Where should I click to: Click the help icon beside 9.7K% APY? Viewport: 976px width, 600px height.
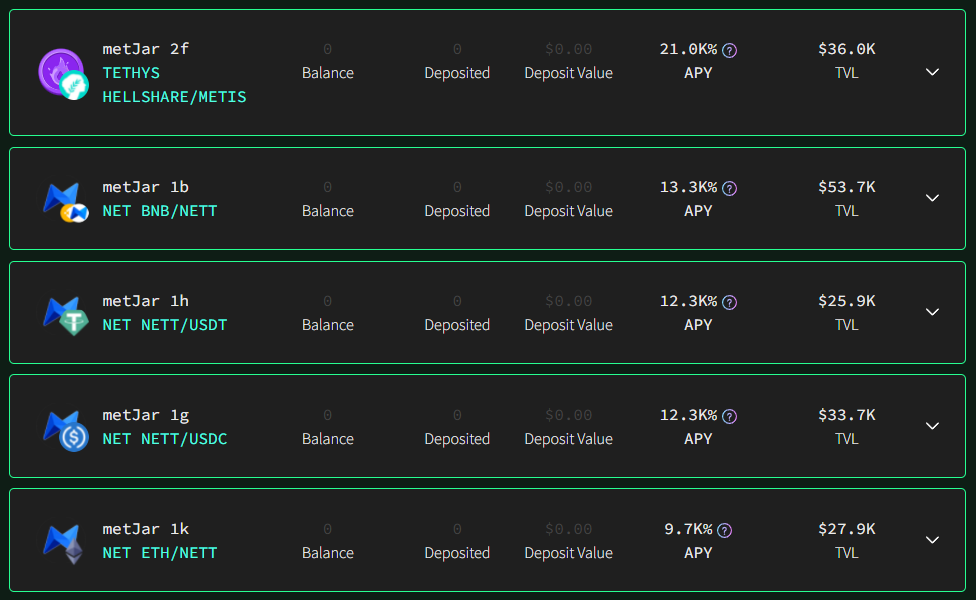click(725, 530)
